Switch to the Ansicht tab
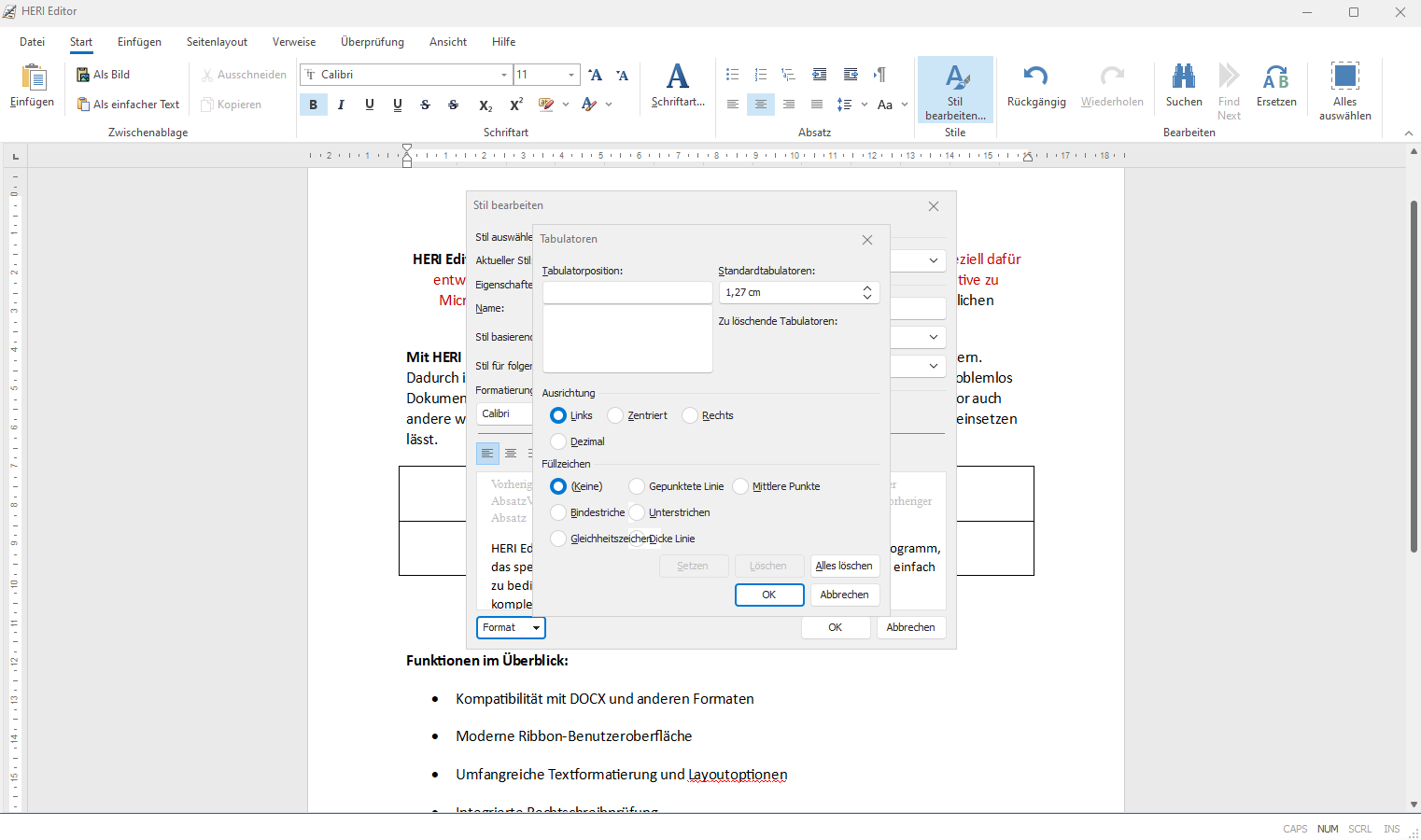 (448, 42)
